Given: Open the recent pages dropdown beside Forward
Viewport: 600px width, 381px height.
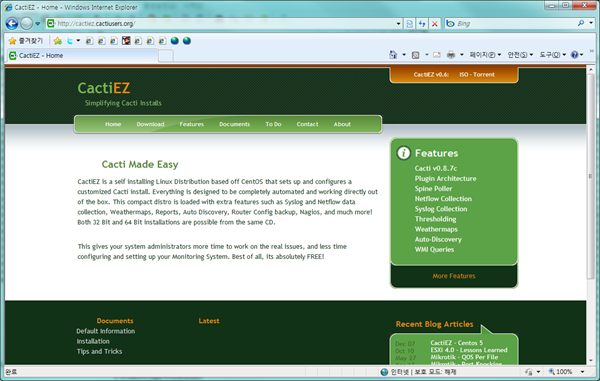Looking at the screenshot, I should click(x=38, y=24).
